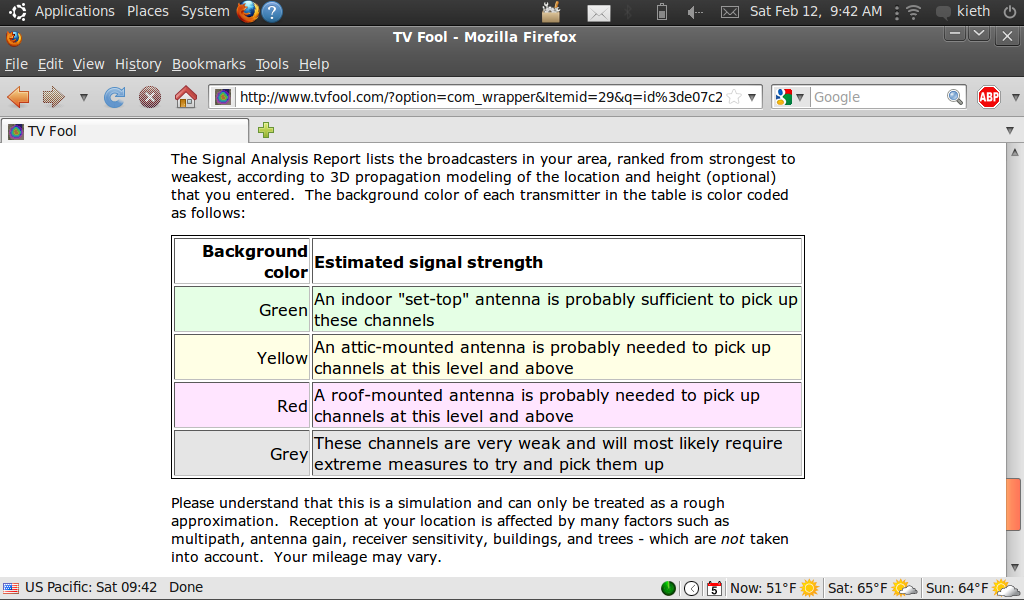The height and width of the screenshot is (600, 1024).
Task: Bookmark this page with the star
Action: click(734, 97)
